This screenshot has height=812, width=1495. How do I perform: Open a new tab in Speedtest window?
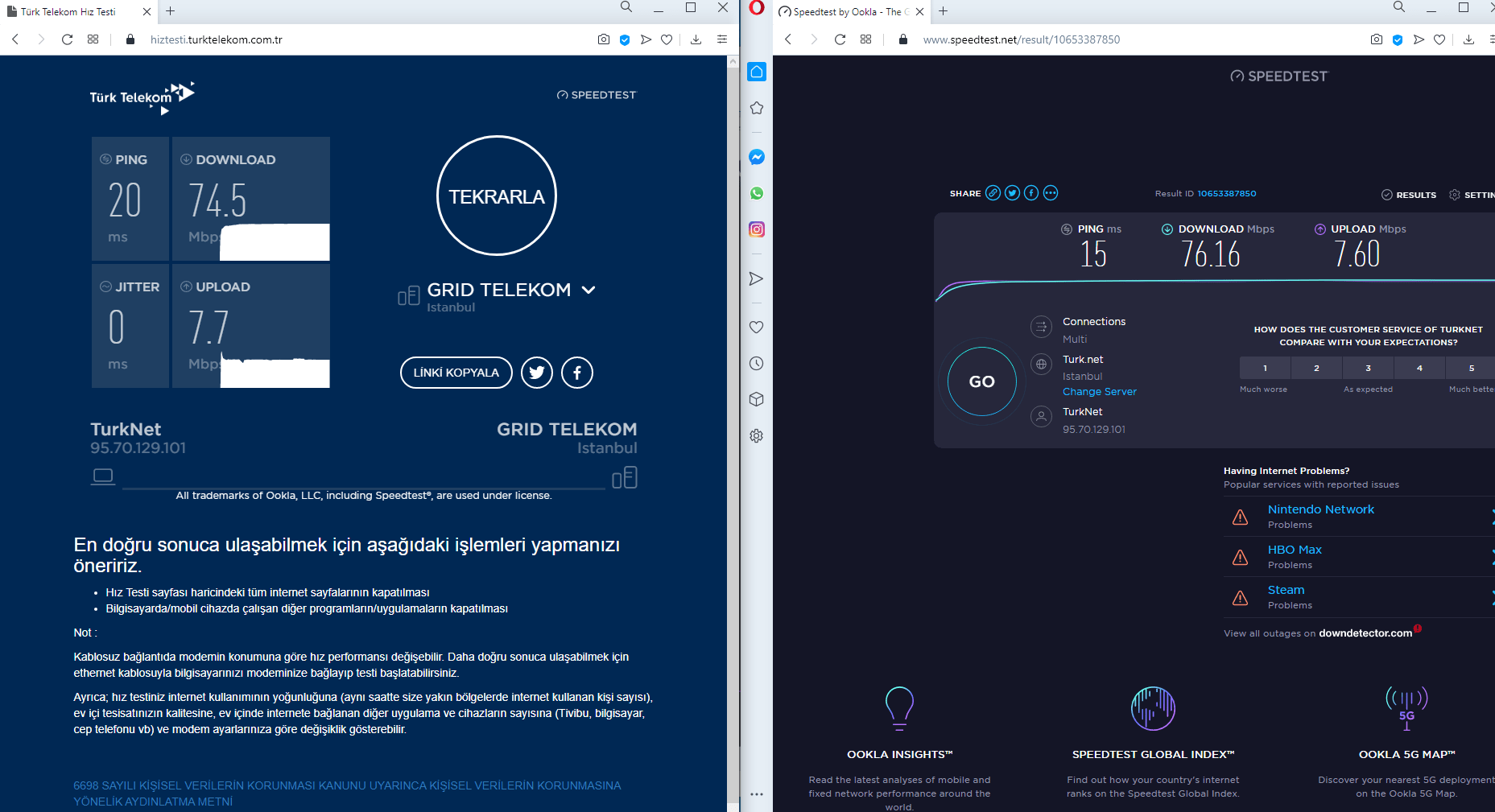click(944, 11)
